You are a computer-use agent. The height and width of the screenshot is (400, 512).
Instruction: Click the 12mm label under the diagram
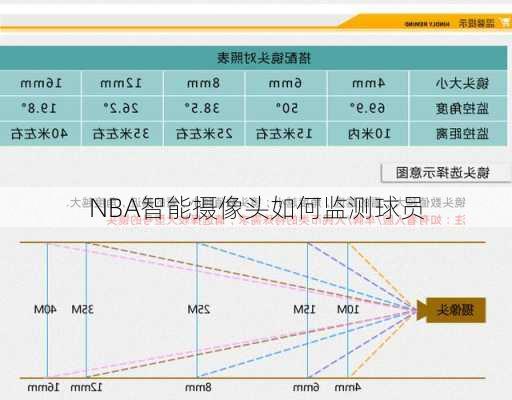(x=87, y=387)
